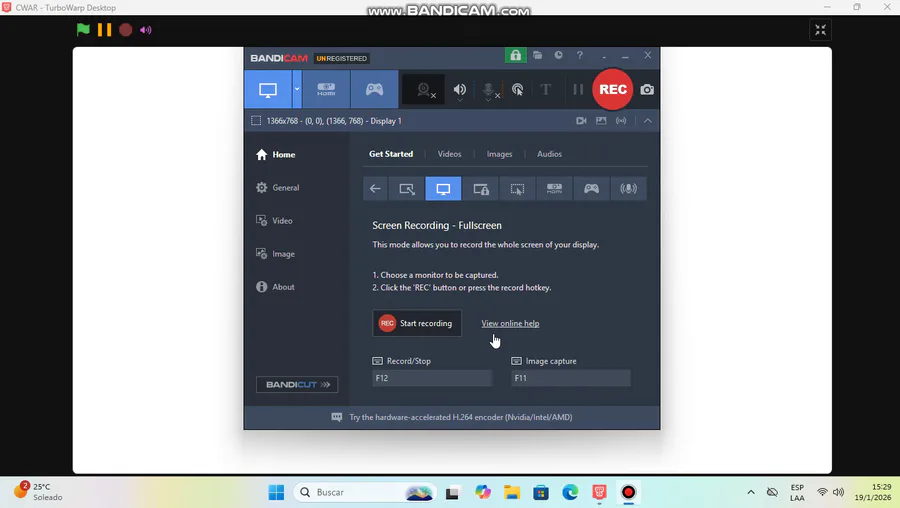The image size is (900, 508).
Task: Click the green flag in TurboWarp
Action: pyautogui.click(x=83, y=30)
